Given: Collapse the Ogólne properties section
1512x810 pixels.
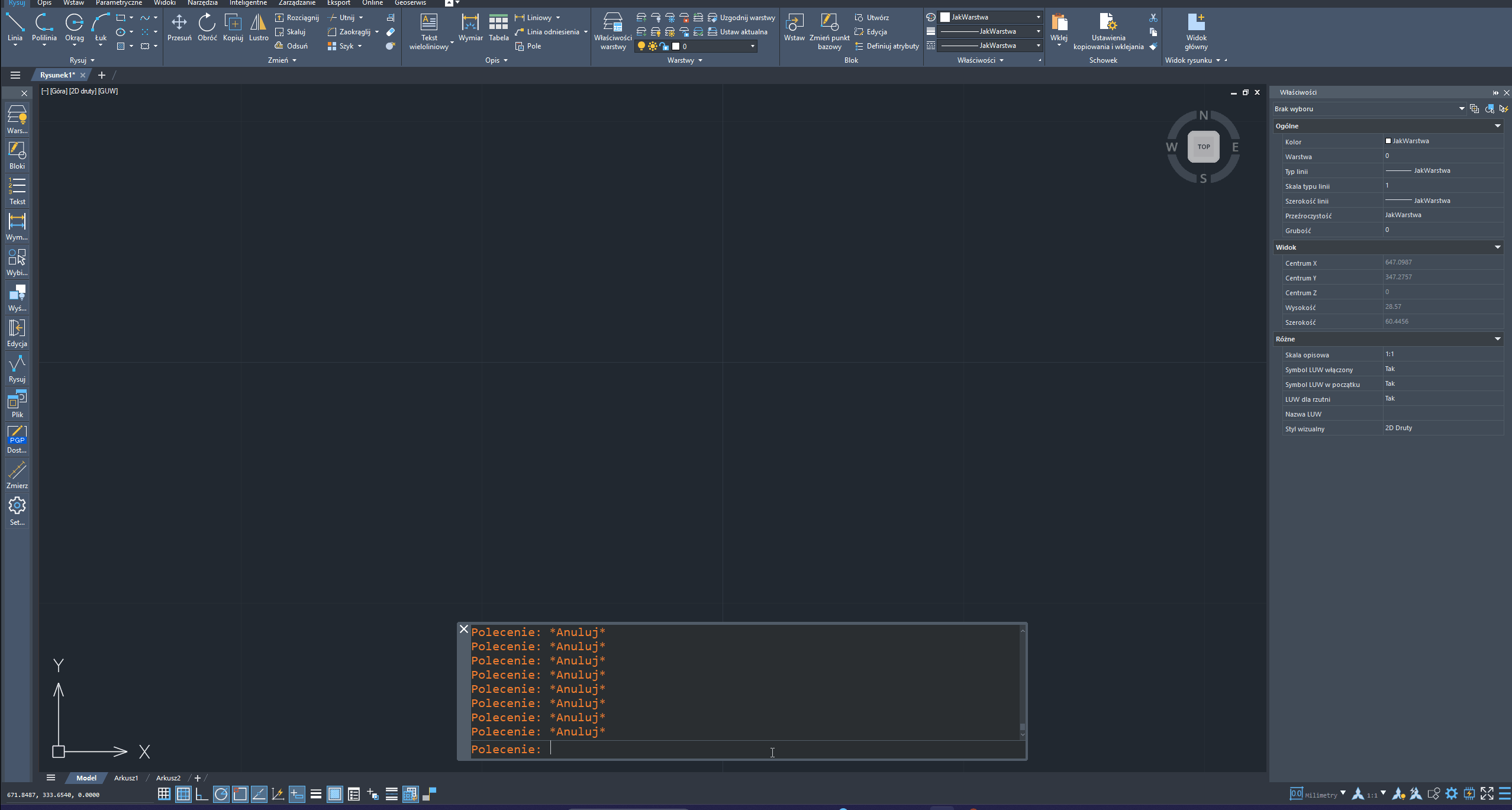Looking at the screenshot, I should (x=1497, y=126).
